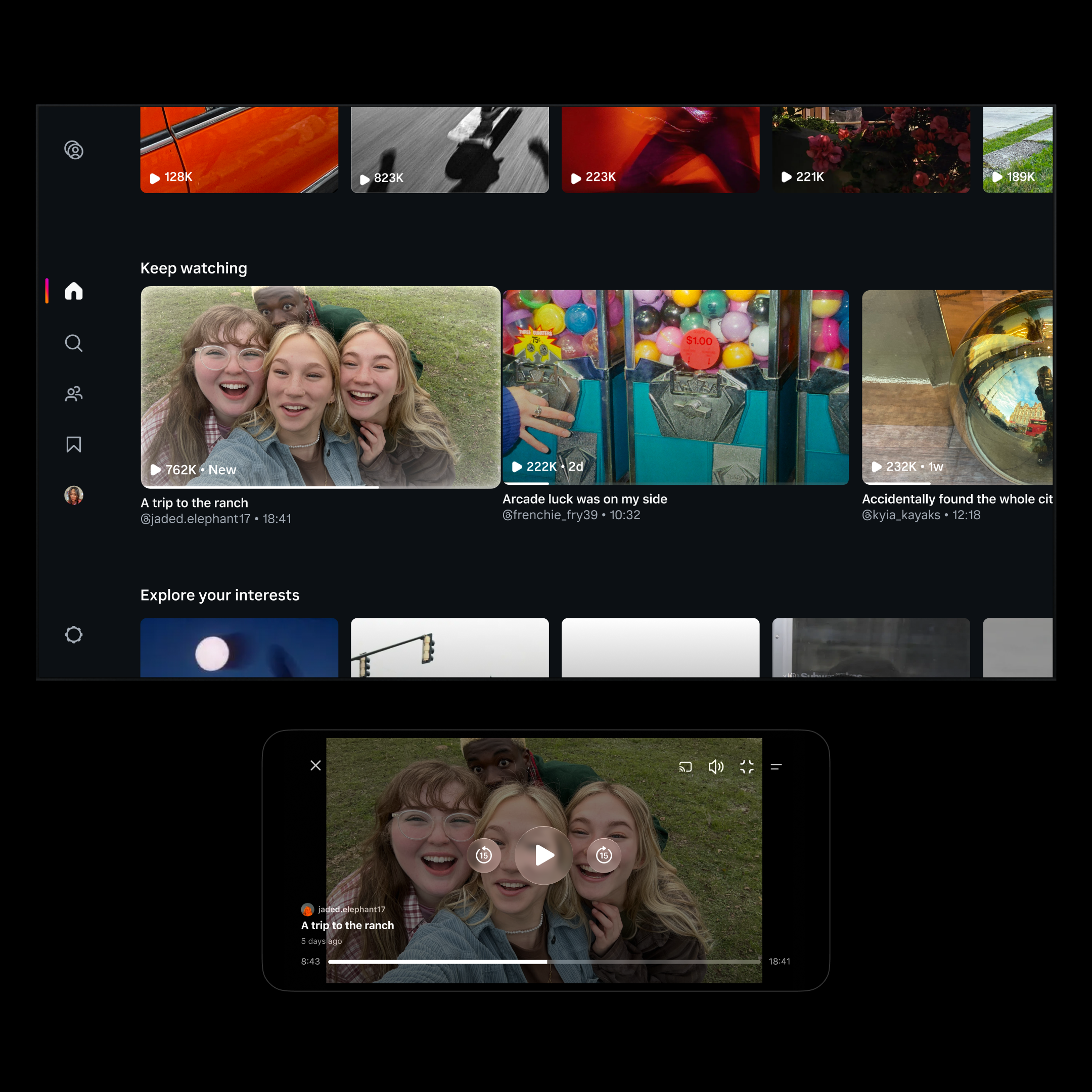Click the '@jaded.elephant17 • 18:41' text

(x=216, y=519)
